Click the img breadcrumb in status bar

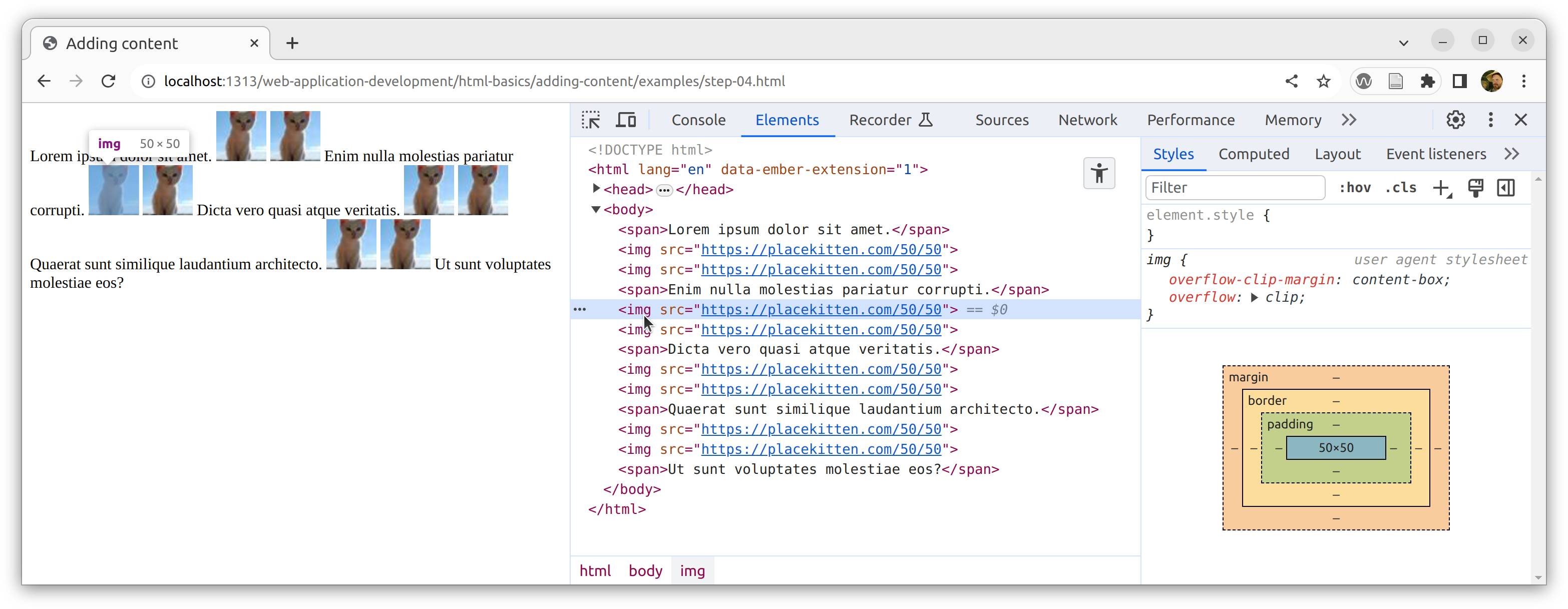(693, 571)
